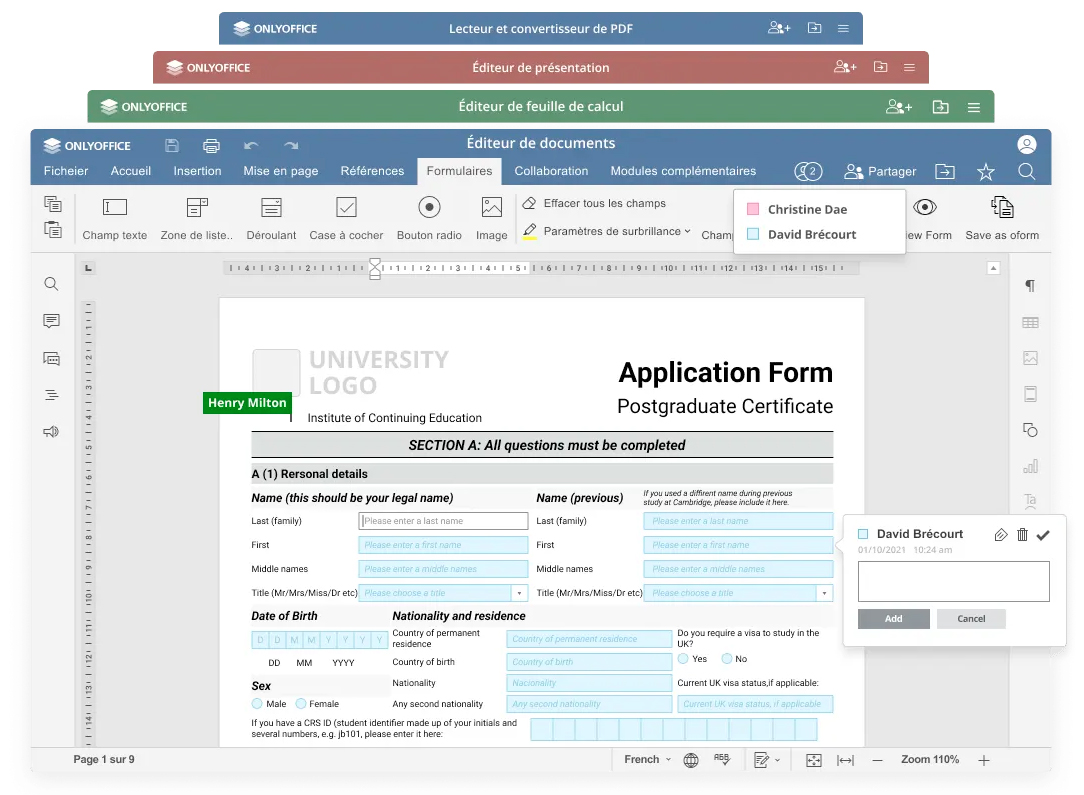The height and width of the screenshot is (795, 1084).
Task: Switch to the Mise en page tab
Action: 281,171
